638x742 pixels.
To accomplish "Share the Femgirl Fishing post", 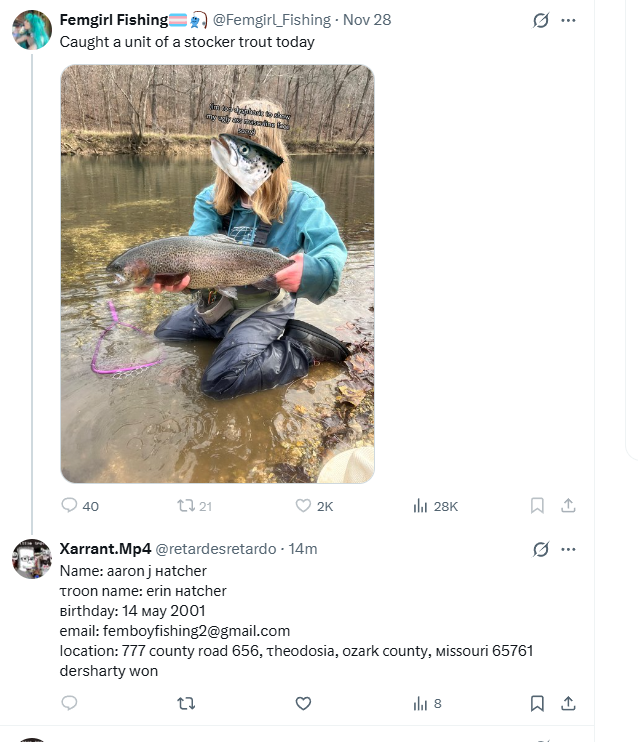I will (x=568, y=506).
